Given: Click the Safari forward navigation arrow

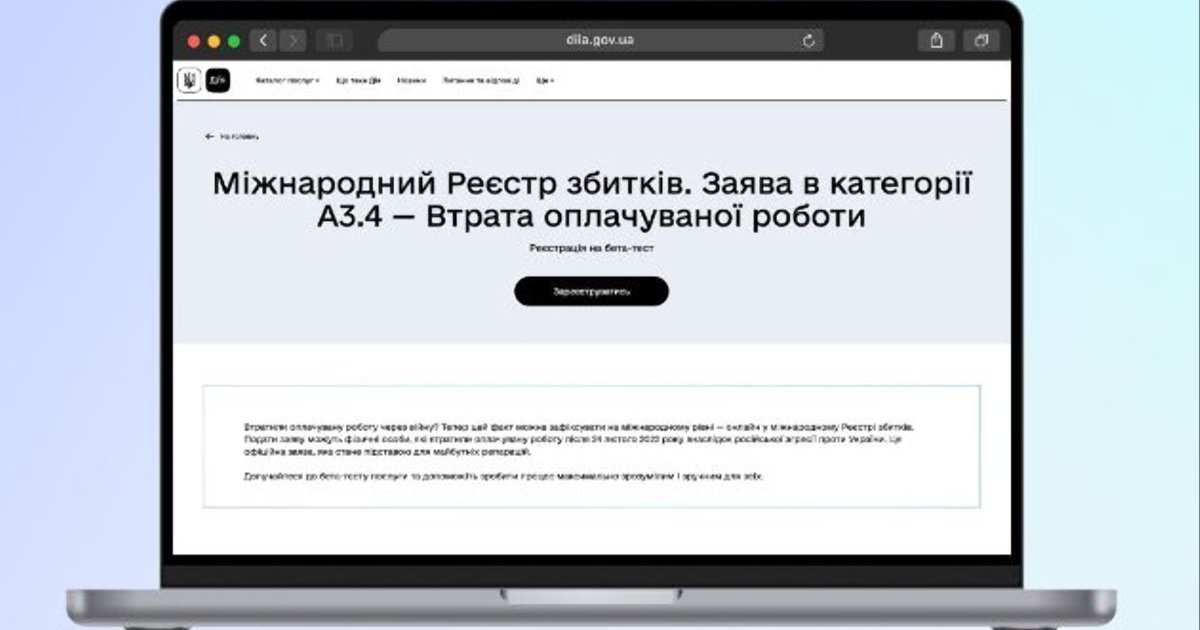Looking at the screenshot, I should [293, 41].
